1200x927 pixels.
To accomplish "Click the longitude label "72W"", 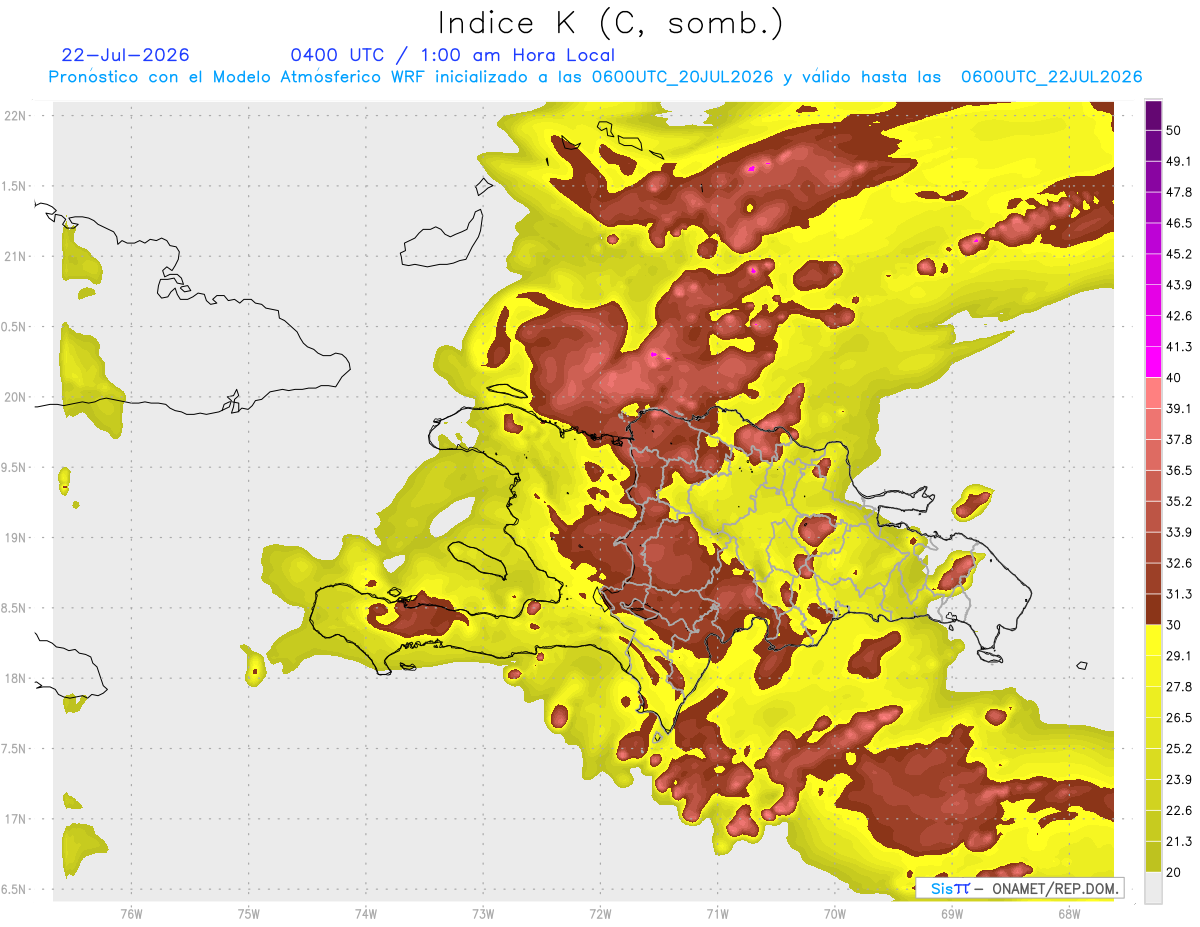I will pyautogui.click(x=601, y=914).
